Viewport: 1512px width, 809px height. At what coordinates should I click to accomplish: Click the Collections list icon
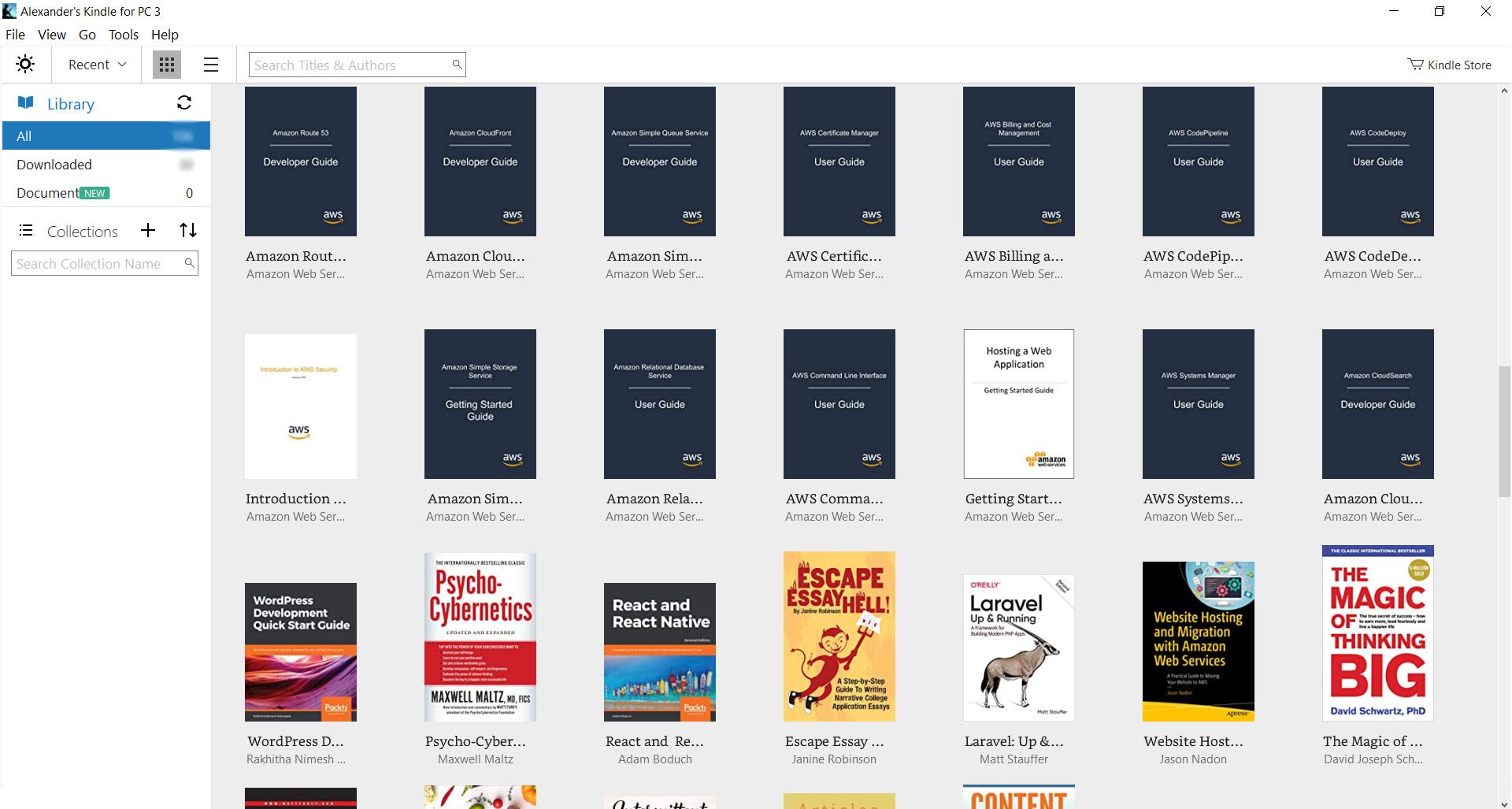(x=26, y=231)
